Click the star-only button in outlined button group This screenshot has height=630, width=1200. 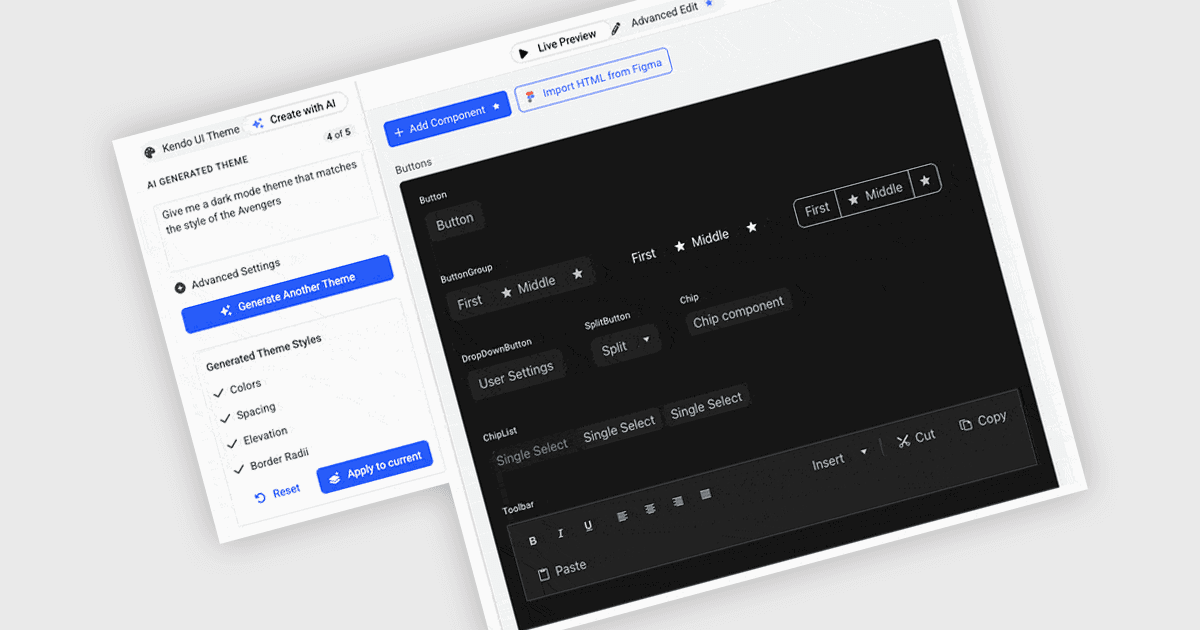[x=926, y=180]
